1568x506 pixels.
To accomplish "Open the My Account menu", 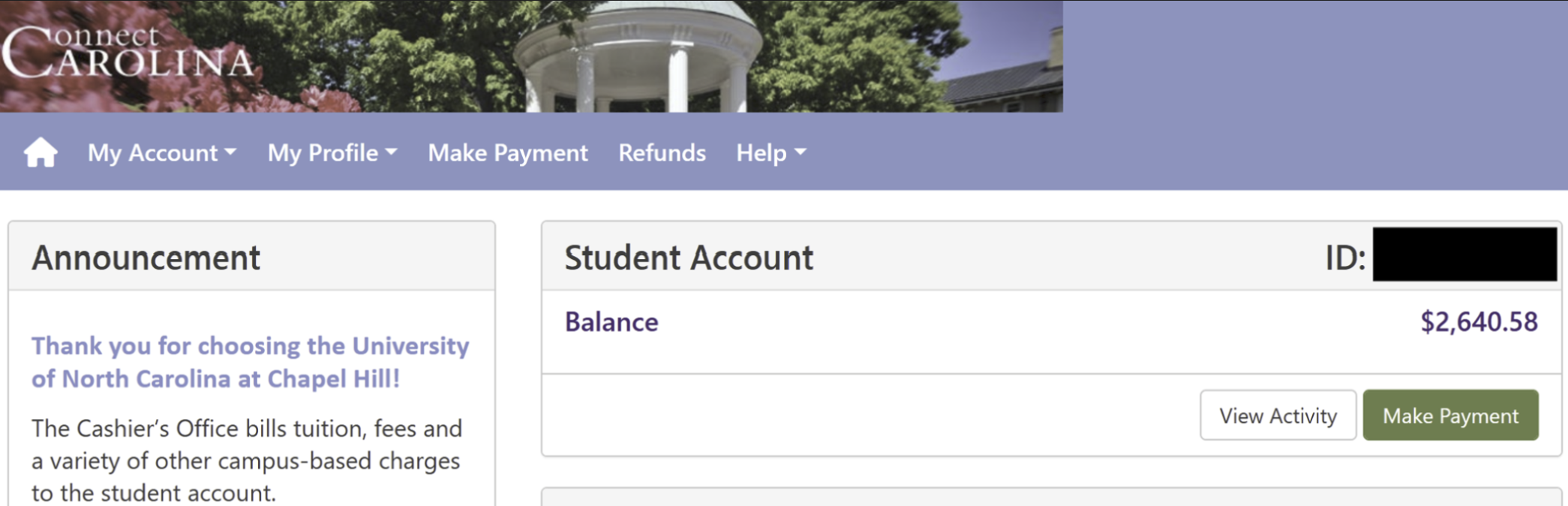I will 162,152.
